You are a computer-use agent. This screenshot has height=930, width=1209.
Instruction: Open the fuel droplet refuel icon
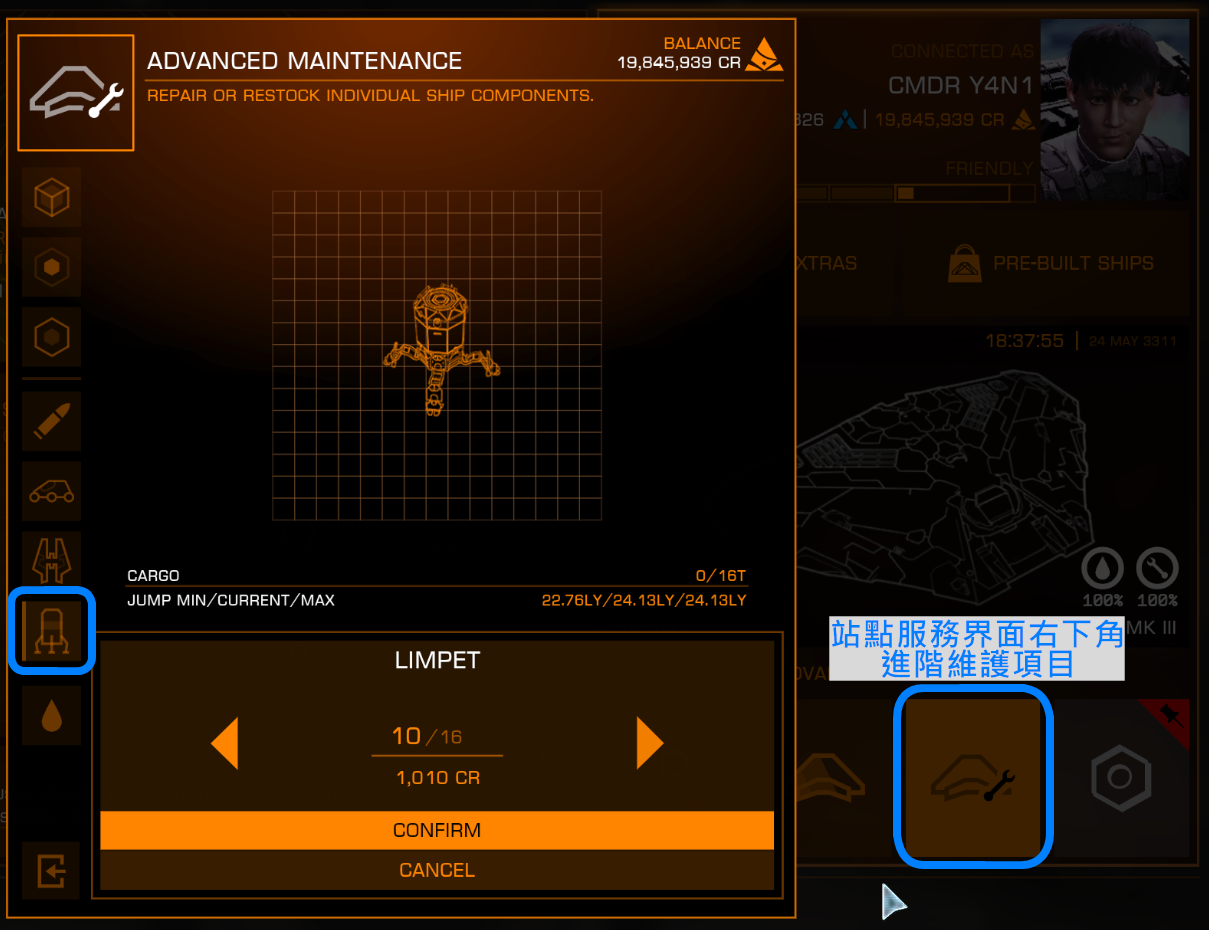52,715
